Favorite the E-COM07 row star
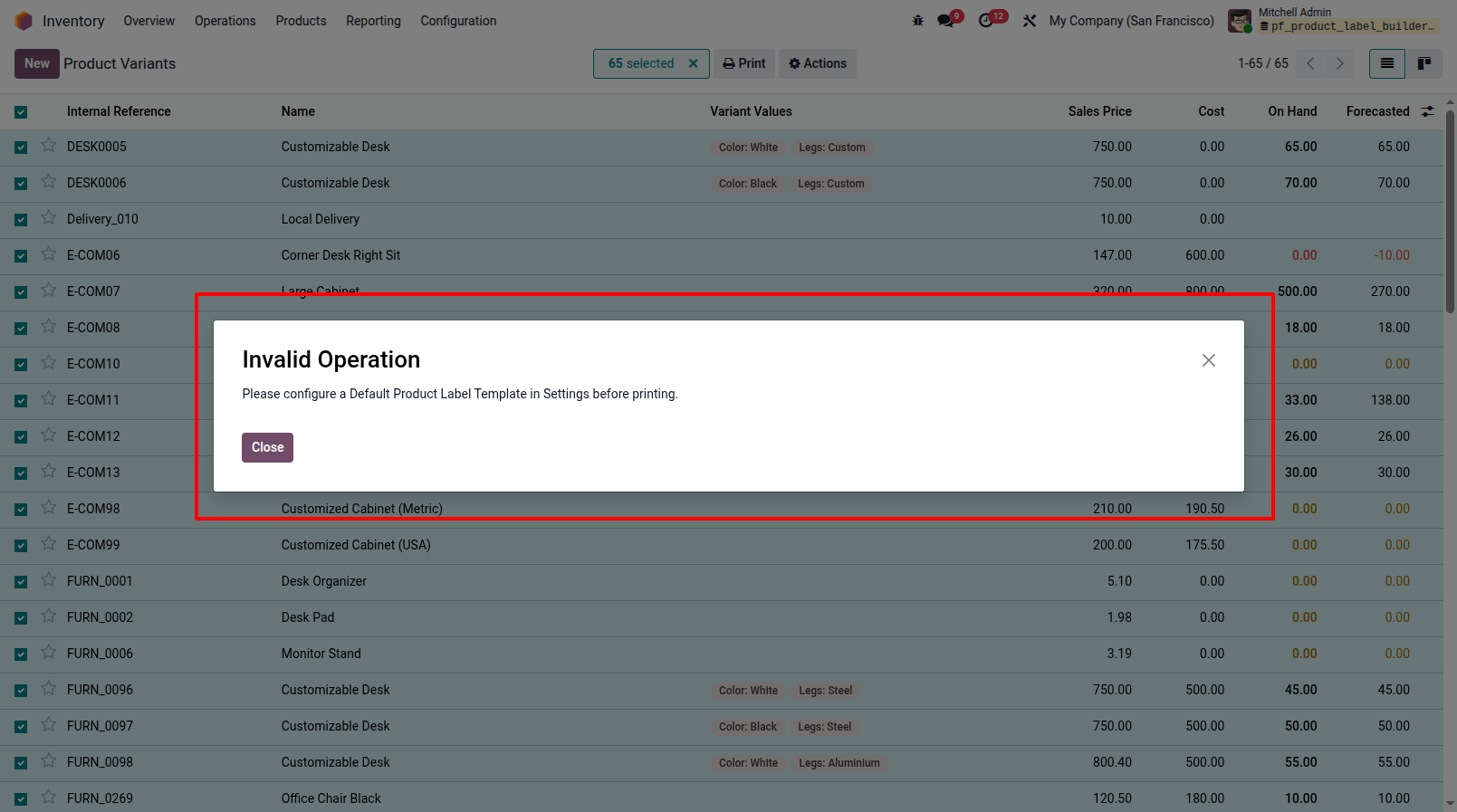Screen dimensions: 1457x812 coord(49,291)
